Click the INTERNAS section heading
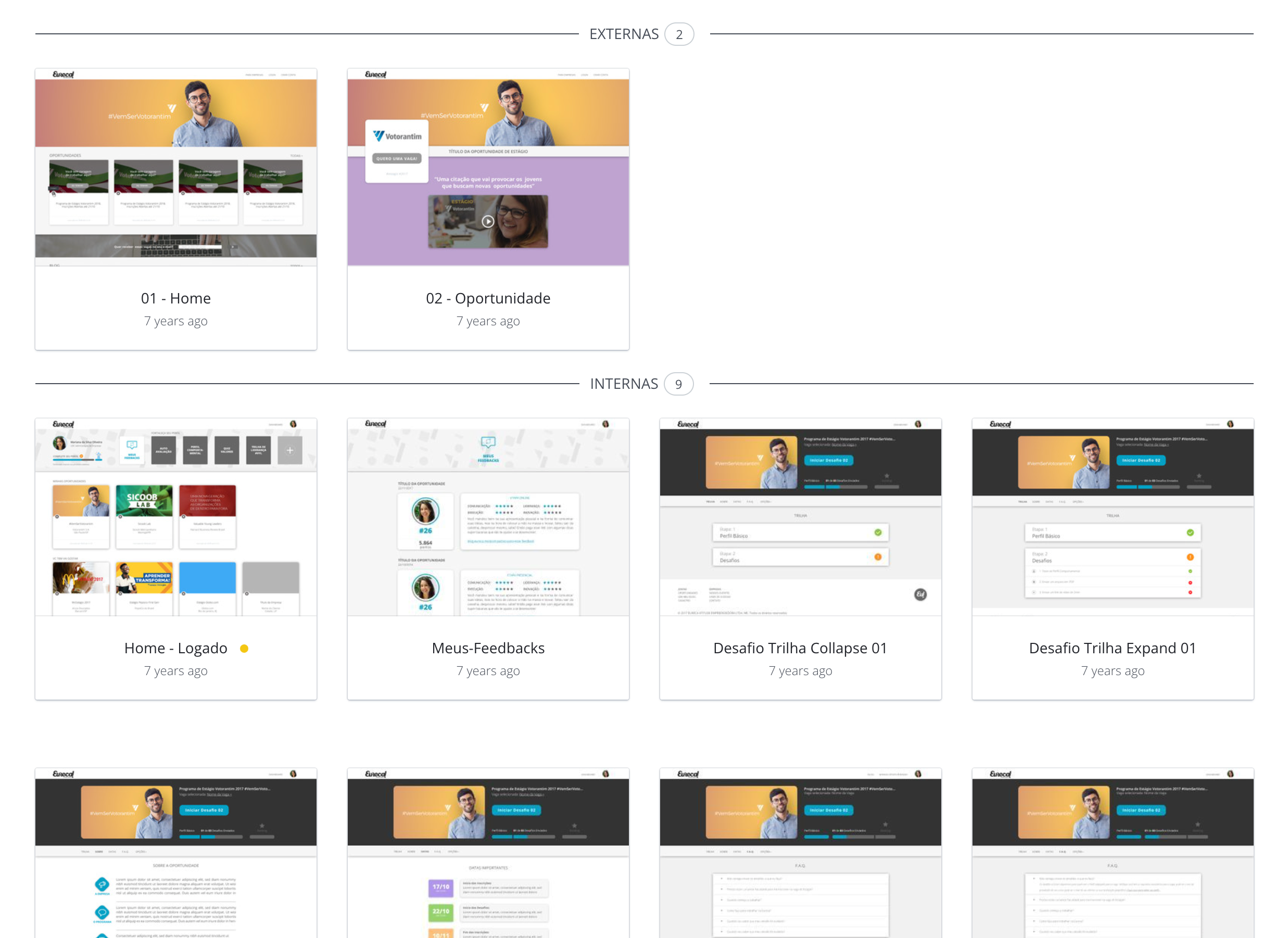The width and height of the screenshot is (1288, 938). pyautogui.click(x=624, y=384)
